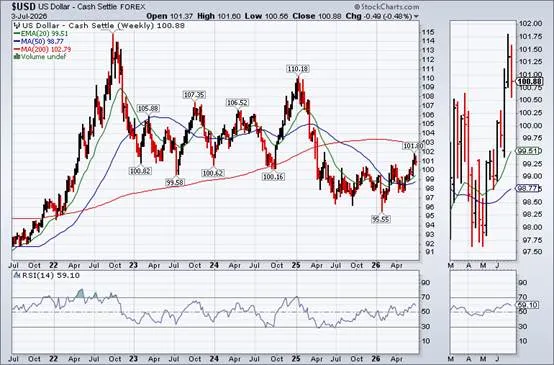Click the RSI(14) 59.10 indicator title
Viewport: 554px width, 365px height.
point(51,276)
